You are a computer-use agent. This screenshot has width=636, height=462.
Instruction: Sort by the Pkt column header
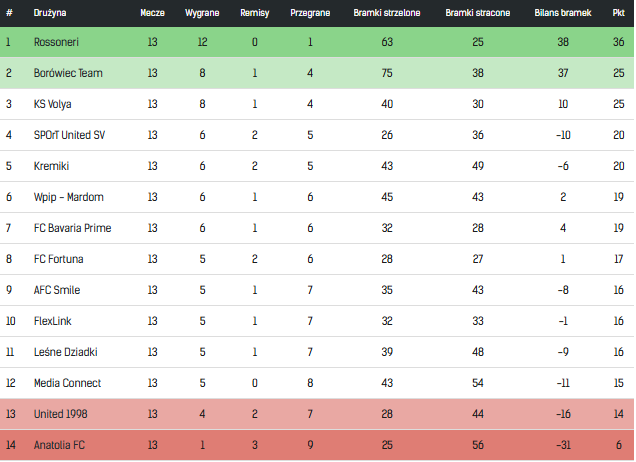click(618, 13)
